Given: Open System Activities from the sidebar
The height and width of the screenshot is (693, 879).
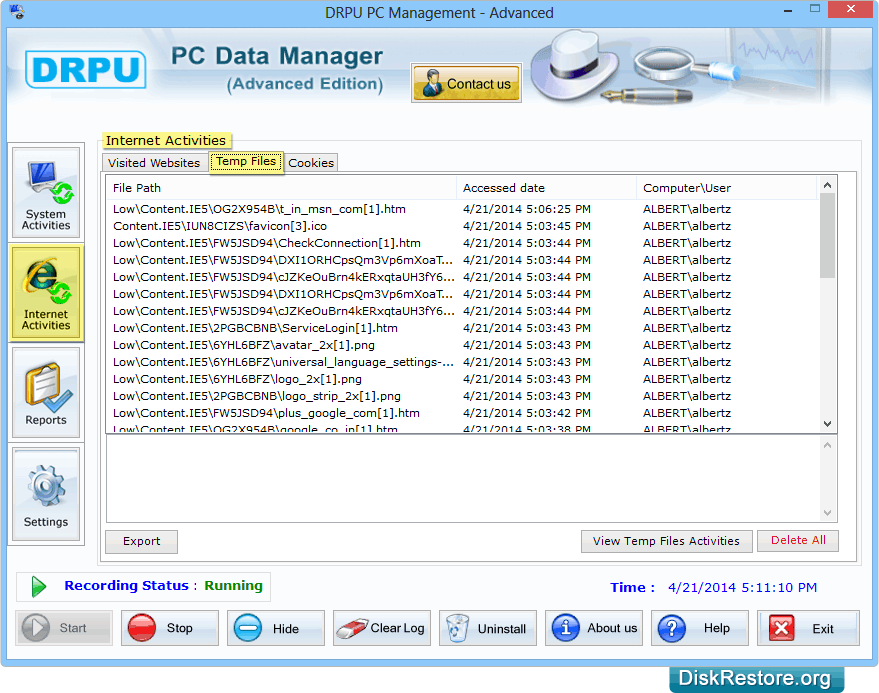Looking at the screenshot, I should coord(46,193).
